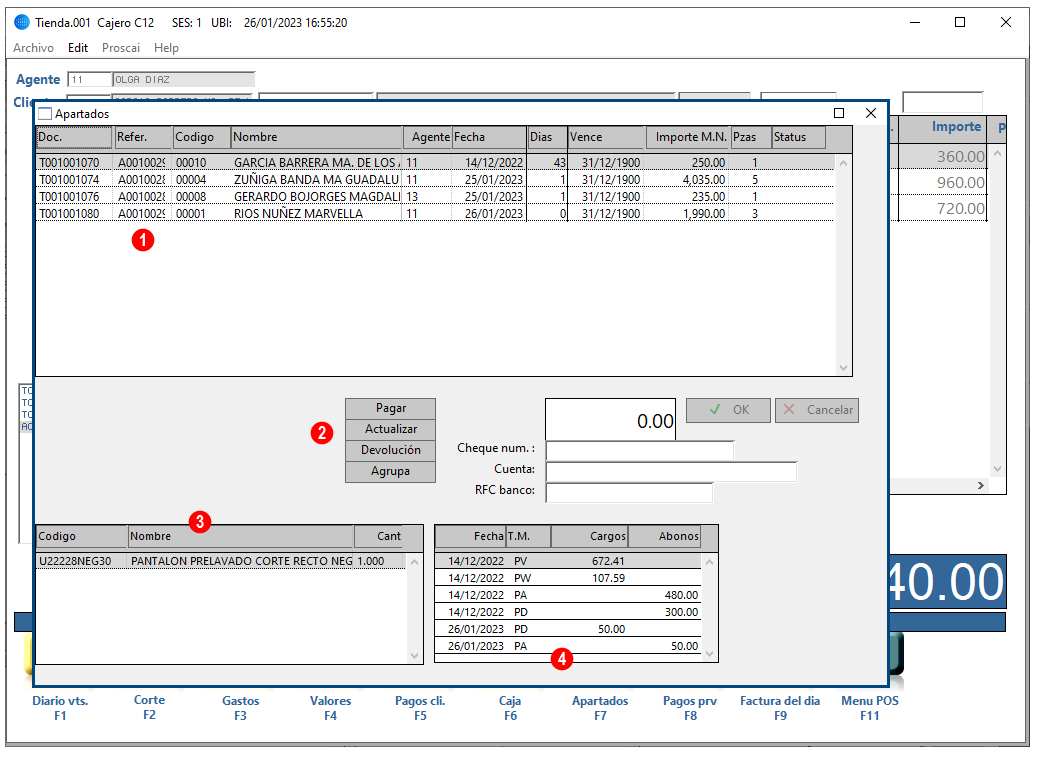The width and height of the screenshot is (1038, 758).
Task: Click the Cargos column header
Action: point(589,536)
